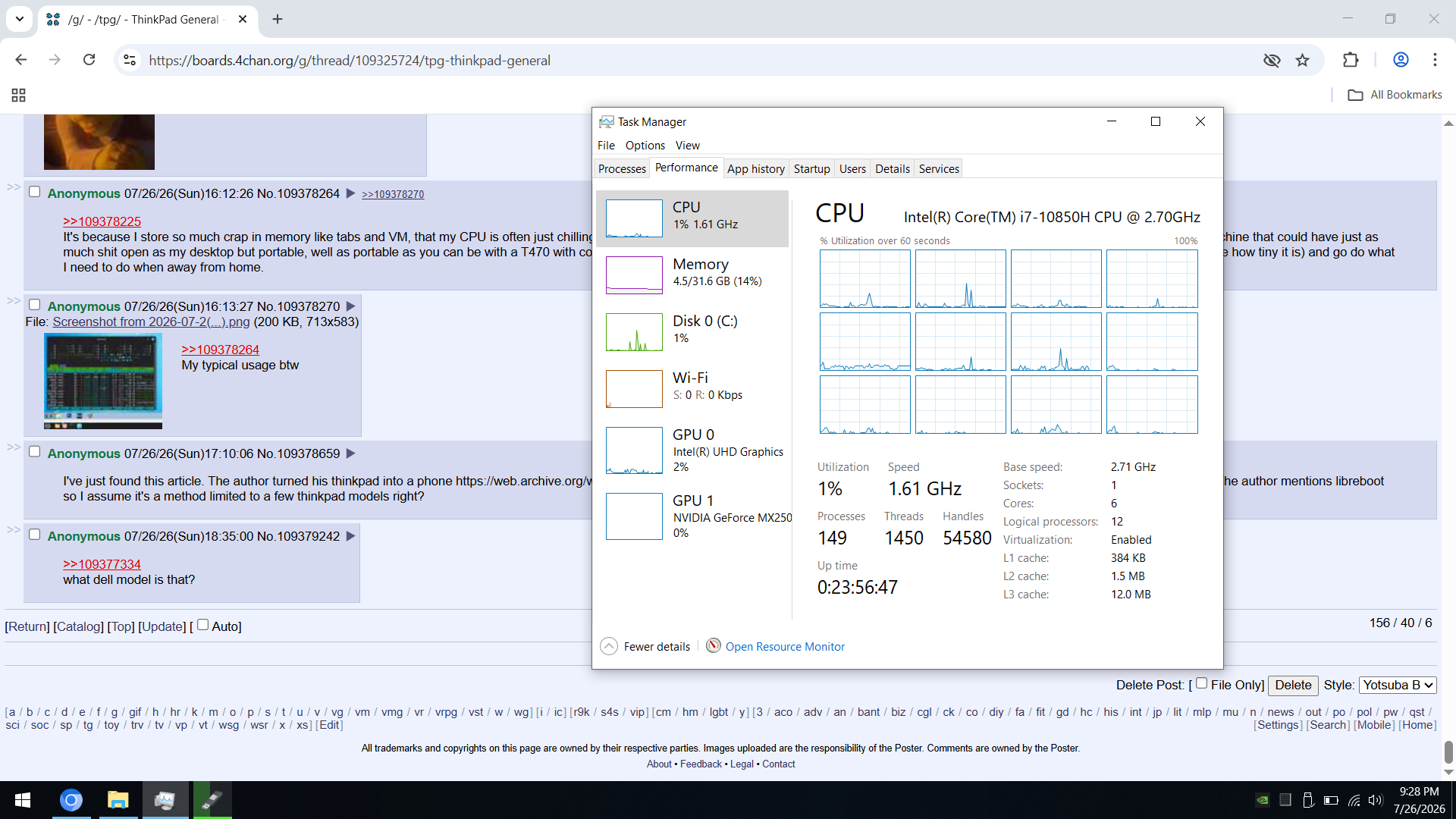Screen dimensions: 1456x819
Task: Click the battery icon in system tray
Action: point(1331,800)
